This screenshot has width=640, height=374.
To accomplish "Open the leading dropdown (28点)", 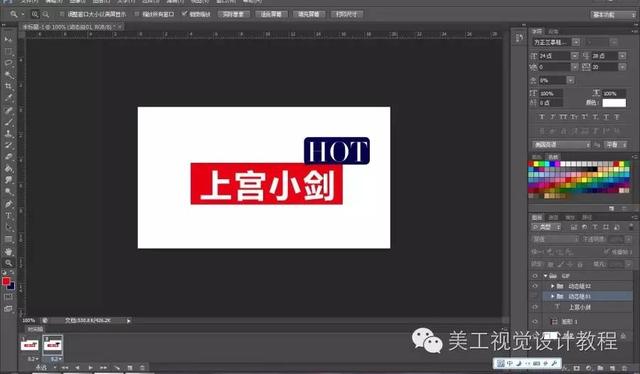I will point(622,56).
